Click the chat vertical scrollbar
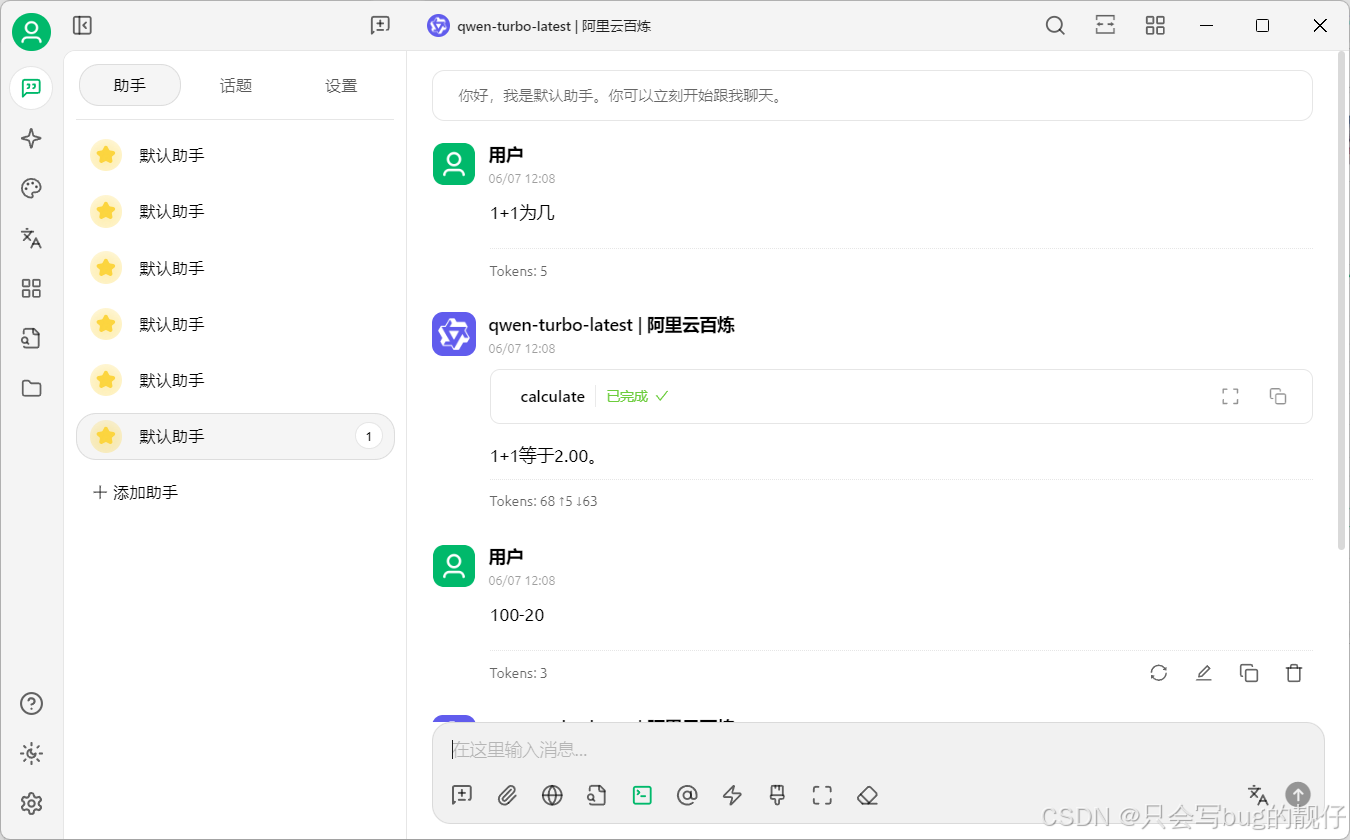1350x840 pixels. 1342,300
